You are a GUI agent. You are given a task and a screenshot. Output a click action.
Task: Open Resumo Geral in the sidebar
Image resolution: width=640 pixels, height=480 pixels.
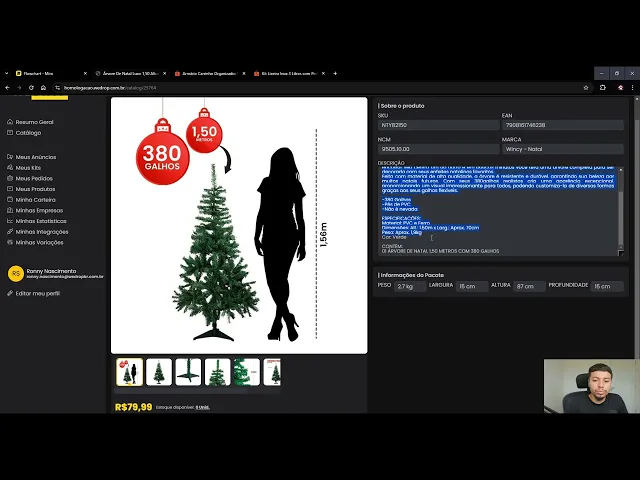pyautogui.click(x=34, y=122)
